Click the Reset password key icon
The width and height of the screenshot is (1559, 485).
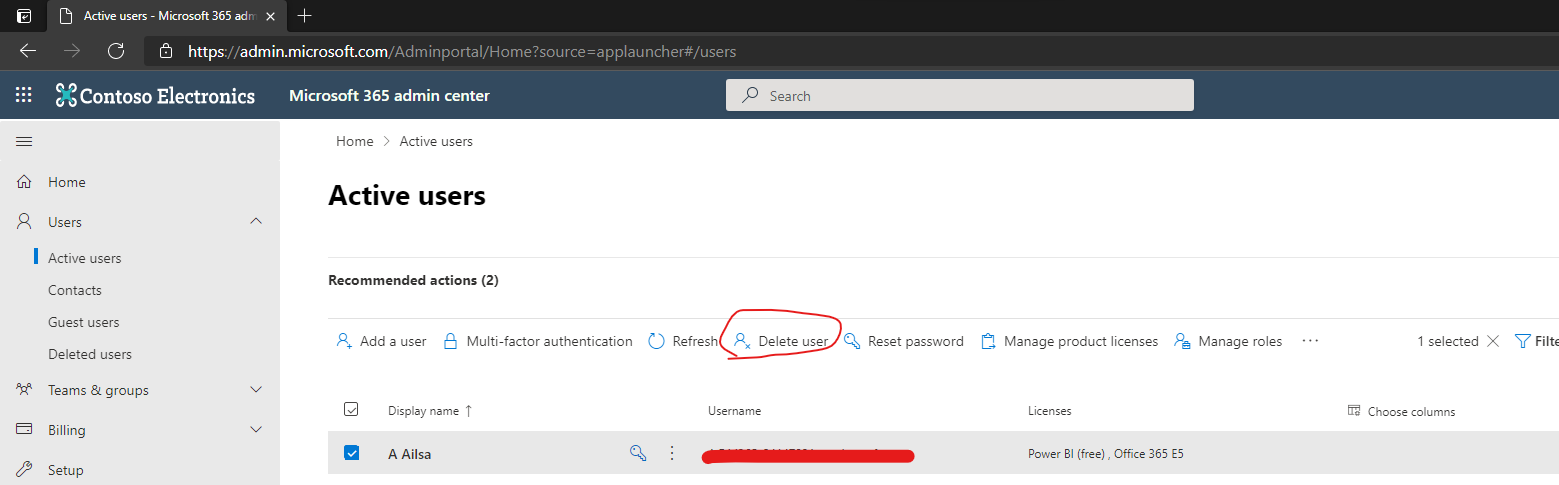click(852, 341)
